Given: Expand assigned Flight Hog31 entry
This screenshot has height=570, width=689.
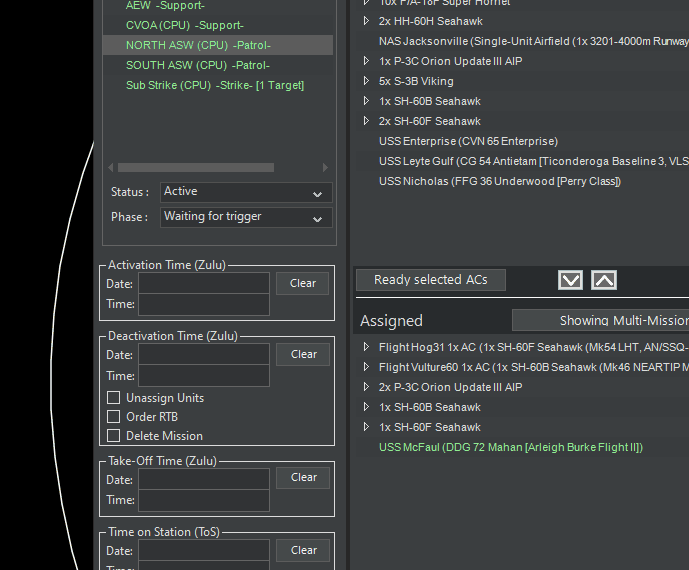Looking at the screenshot, I should tap(366, 347).
